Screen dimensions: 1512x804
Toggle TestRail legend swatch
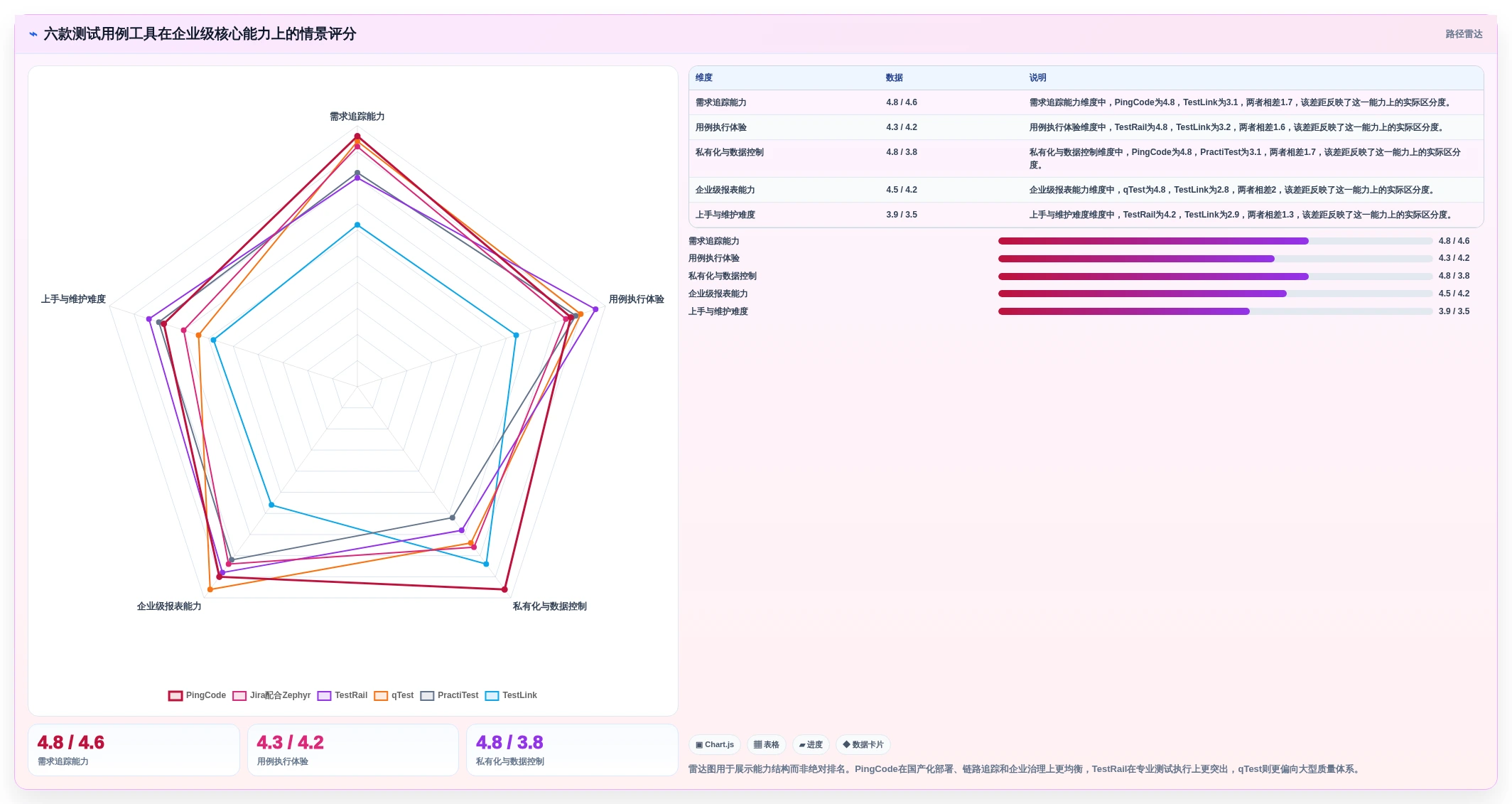(x=325, y=696)
